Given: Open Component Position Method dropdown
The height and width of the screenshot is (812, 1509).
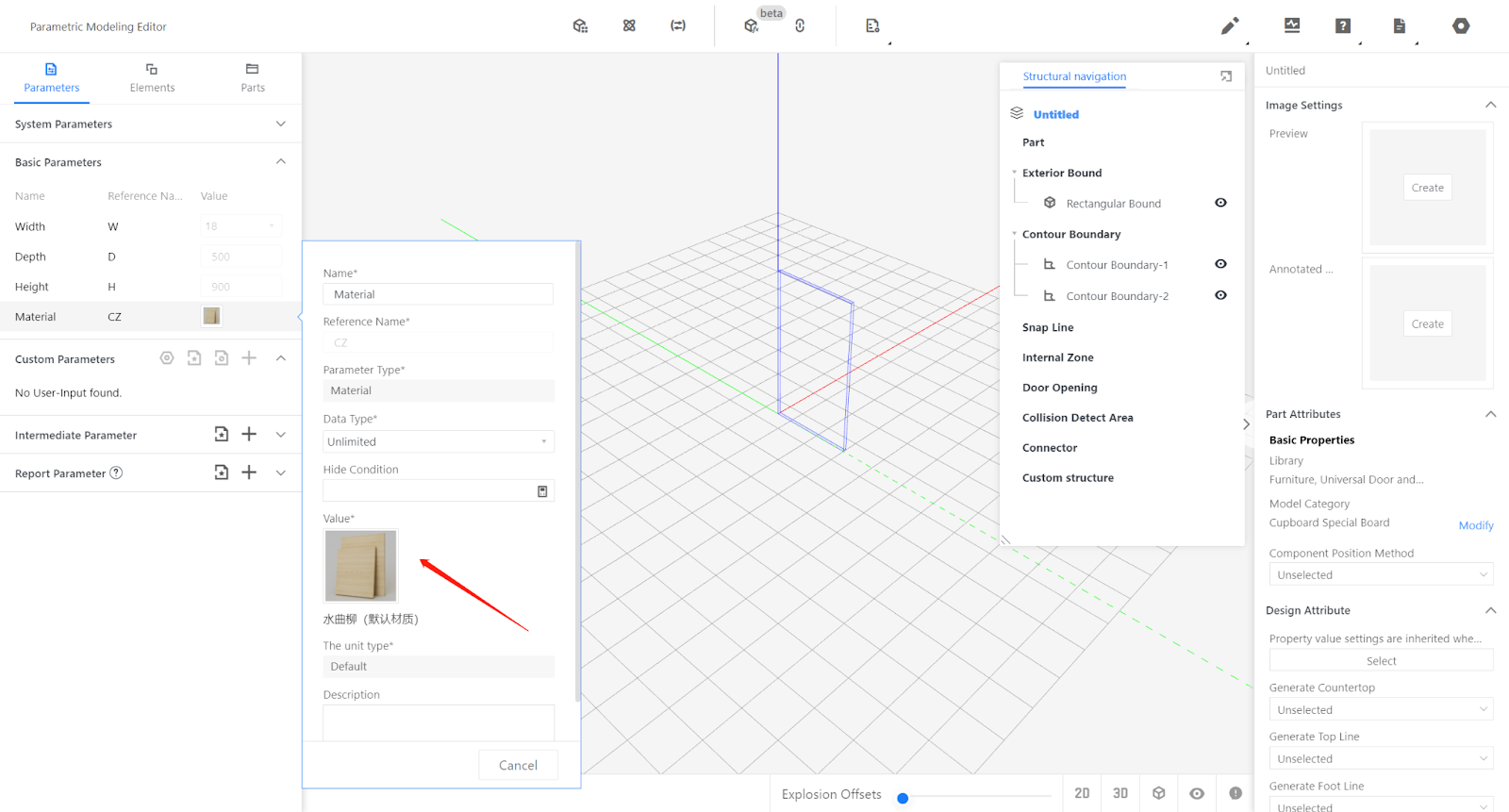Looking at the screenshot, I should [1381, 574].
